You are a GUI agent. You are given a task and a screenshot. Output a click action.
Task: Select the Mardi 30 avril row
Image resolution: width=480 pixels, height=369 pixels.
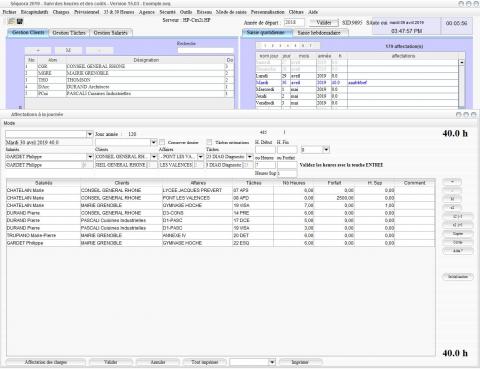coord(357,83)
